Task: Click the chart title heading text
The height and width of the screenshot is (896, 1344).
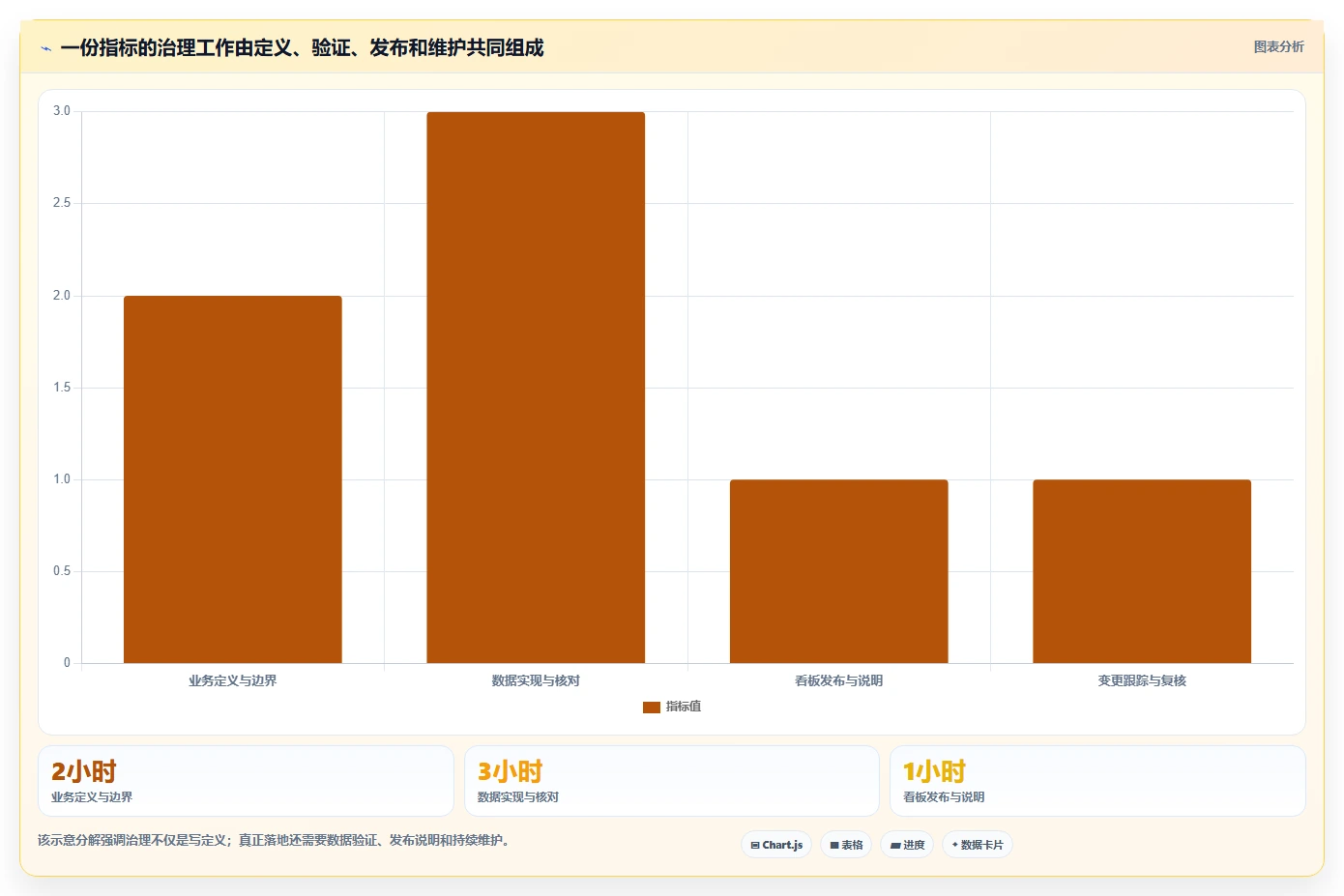Action: (302, 48)
